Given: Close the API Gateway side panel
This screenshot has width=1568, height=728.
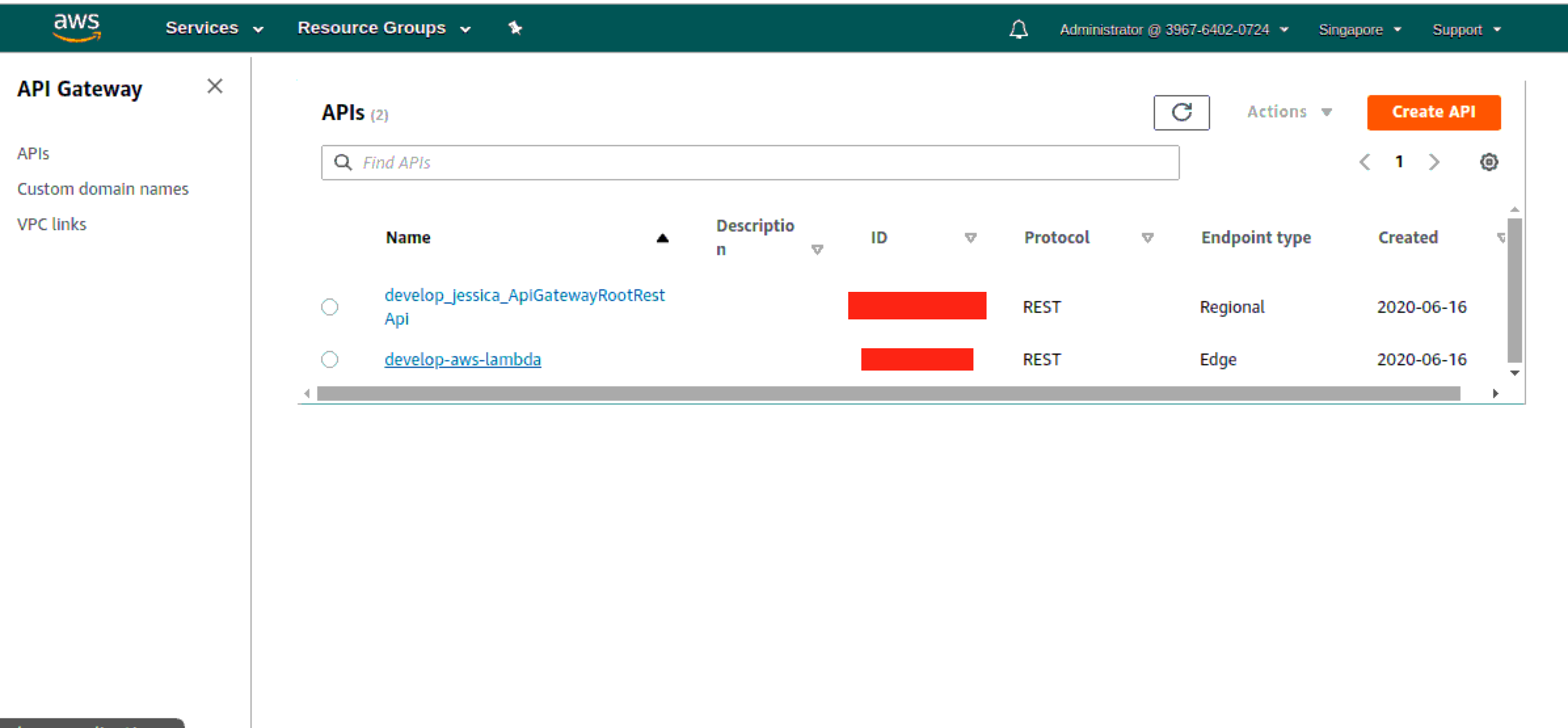Looking at the screenshot, I should pyautogui.click(x=215, y=86).
